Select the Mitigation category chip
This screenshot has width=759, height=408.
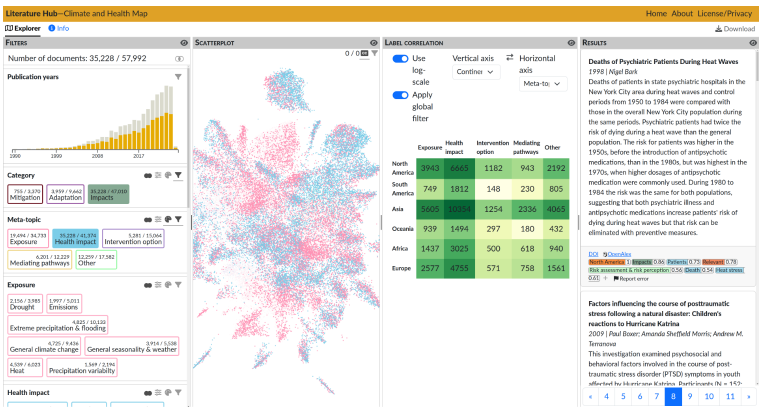pos(26,195)
